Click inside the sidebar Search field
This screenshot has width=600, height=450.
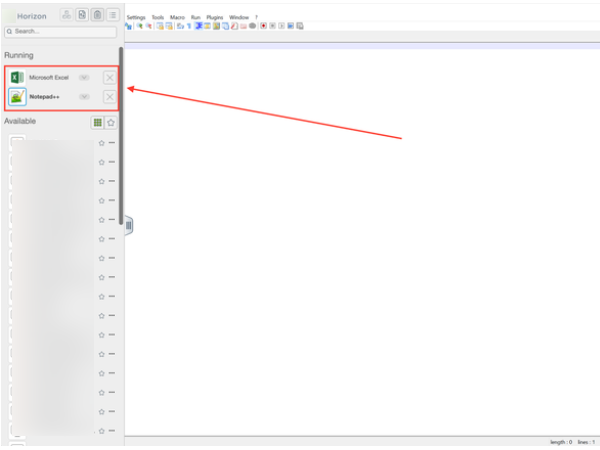[x=60, y=32]
